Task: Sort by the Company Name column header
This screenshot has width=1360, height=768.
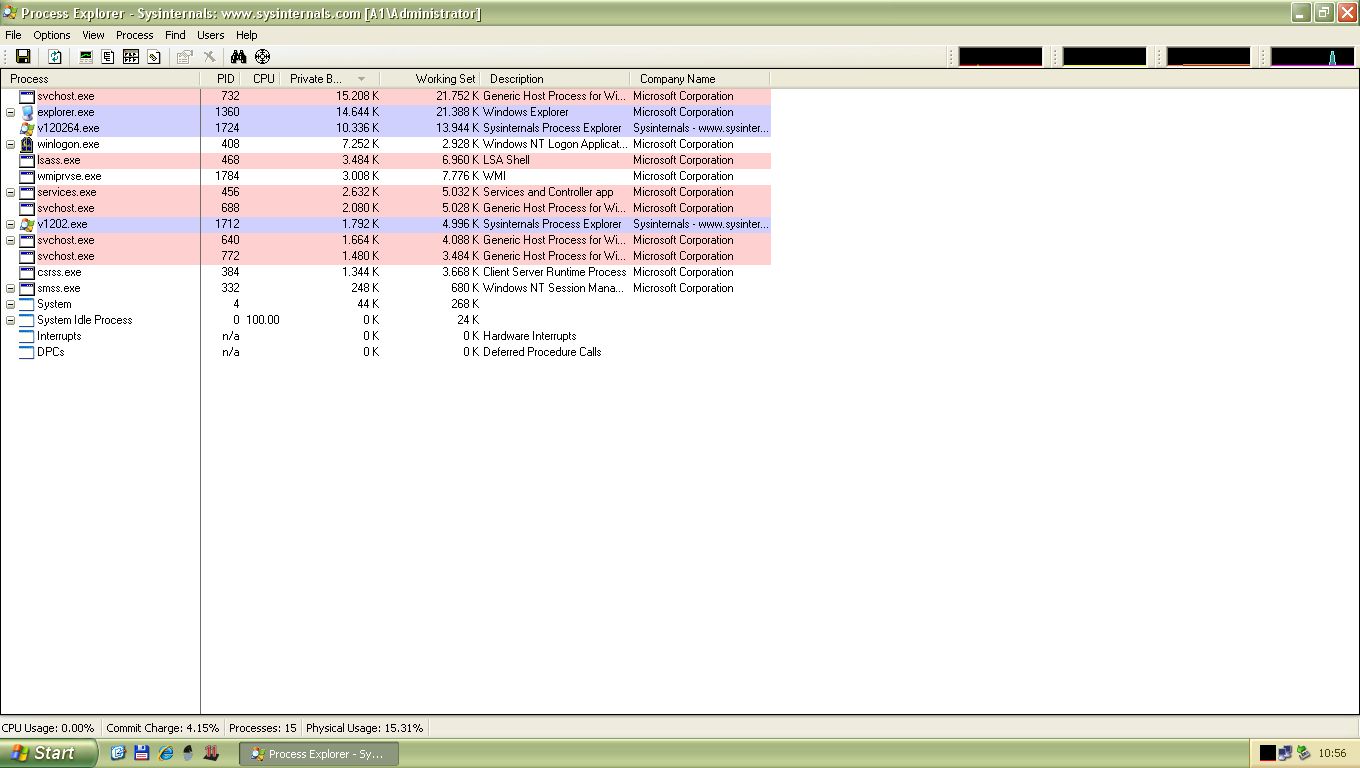Action: [700, 79]
